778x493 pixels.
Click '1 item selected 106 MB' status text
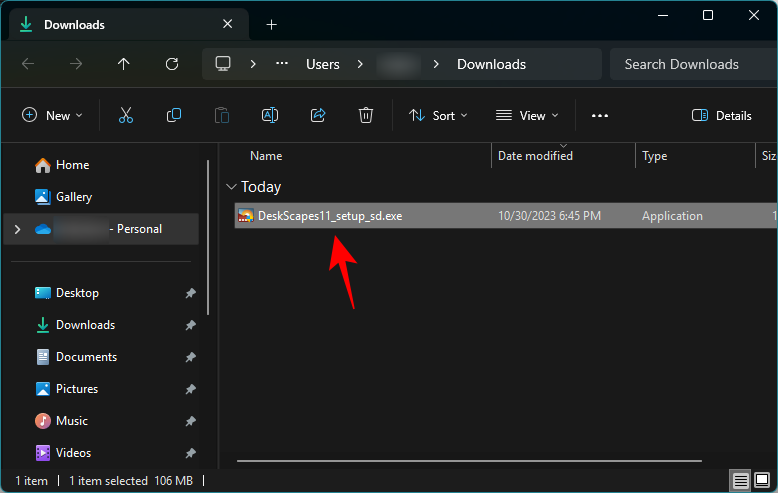tap(131, 481)
